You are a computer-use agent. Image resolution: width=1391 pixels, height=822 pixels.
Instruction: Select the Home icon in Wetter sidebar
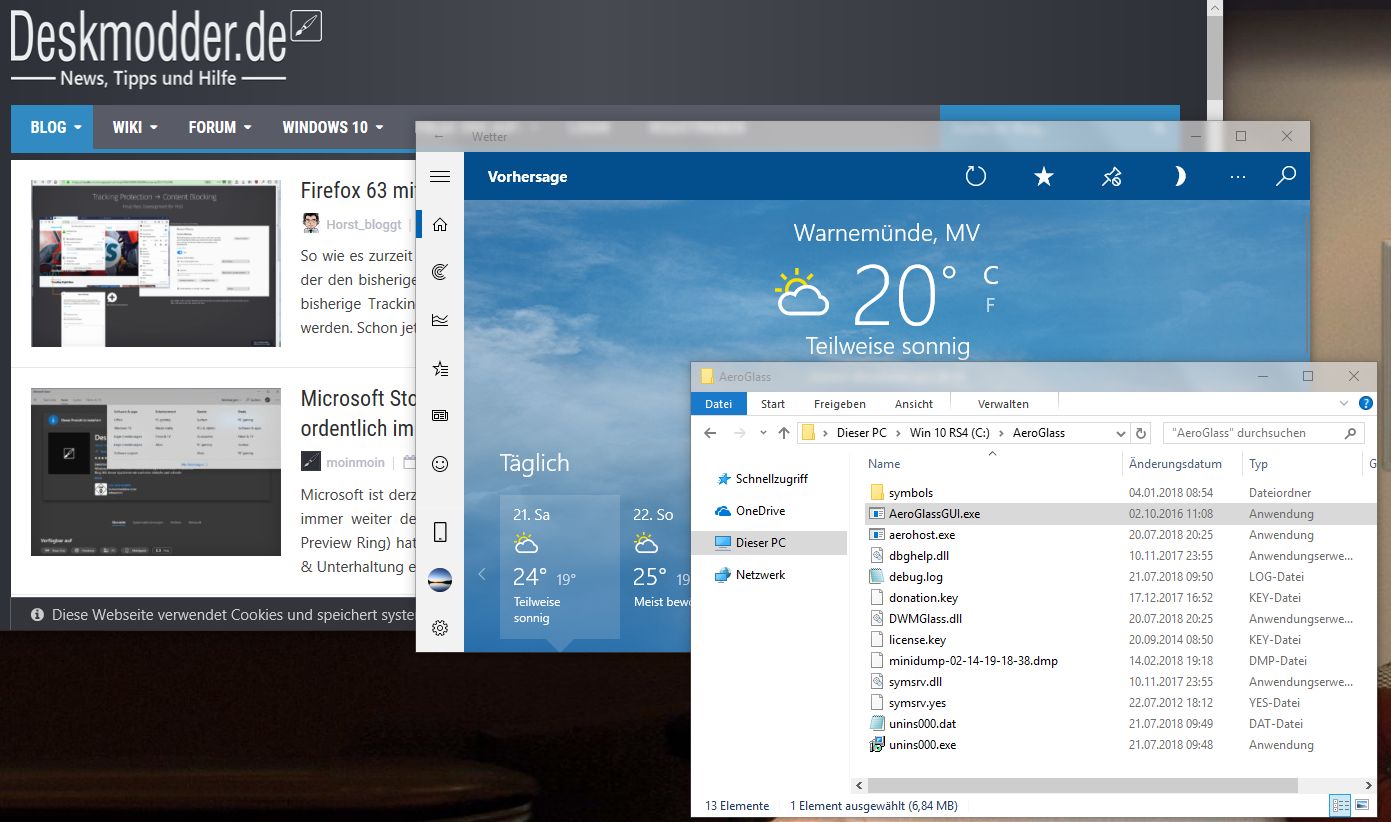[x=440, y=225]
